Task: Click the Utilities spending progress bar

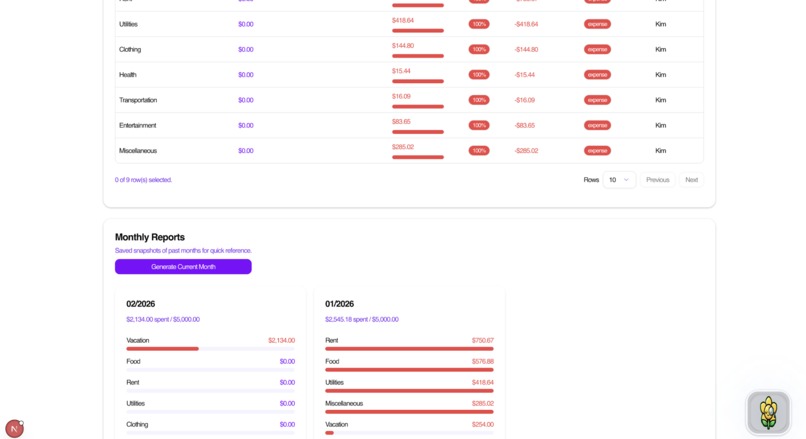Action: (417, 31)
